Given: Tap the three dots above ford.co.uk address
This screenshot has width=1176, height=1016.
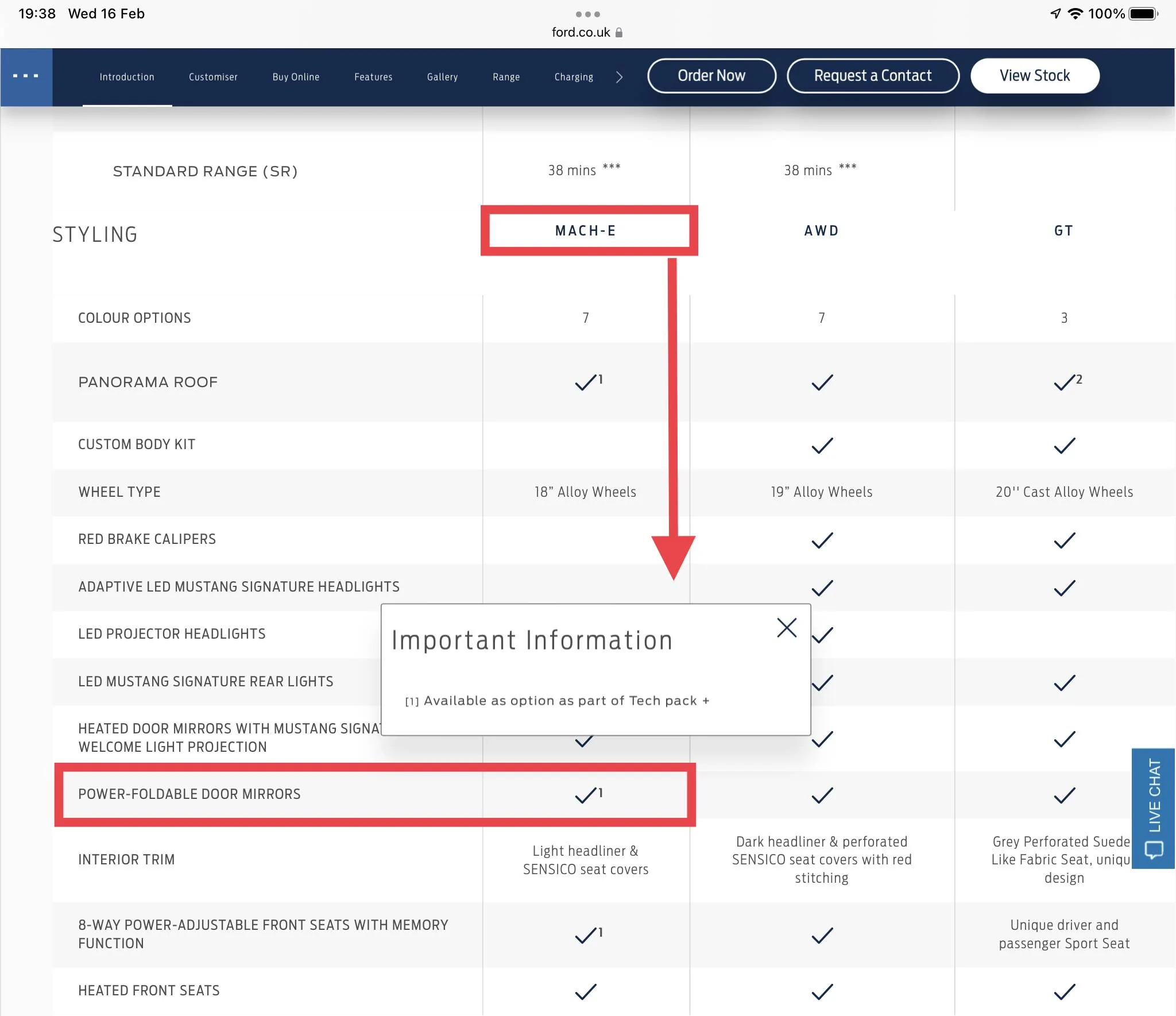Looking at the screenshot, I should click(x=587, y=14).
